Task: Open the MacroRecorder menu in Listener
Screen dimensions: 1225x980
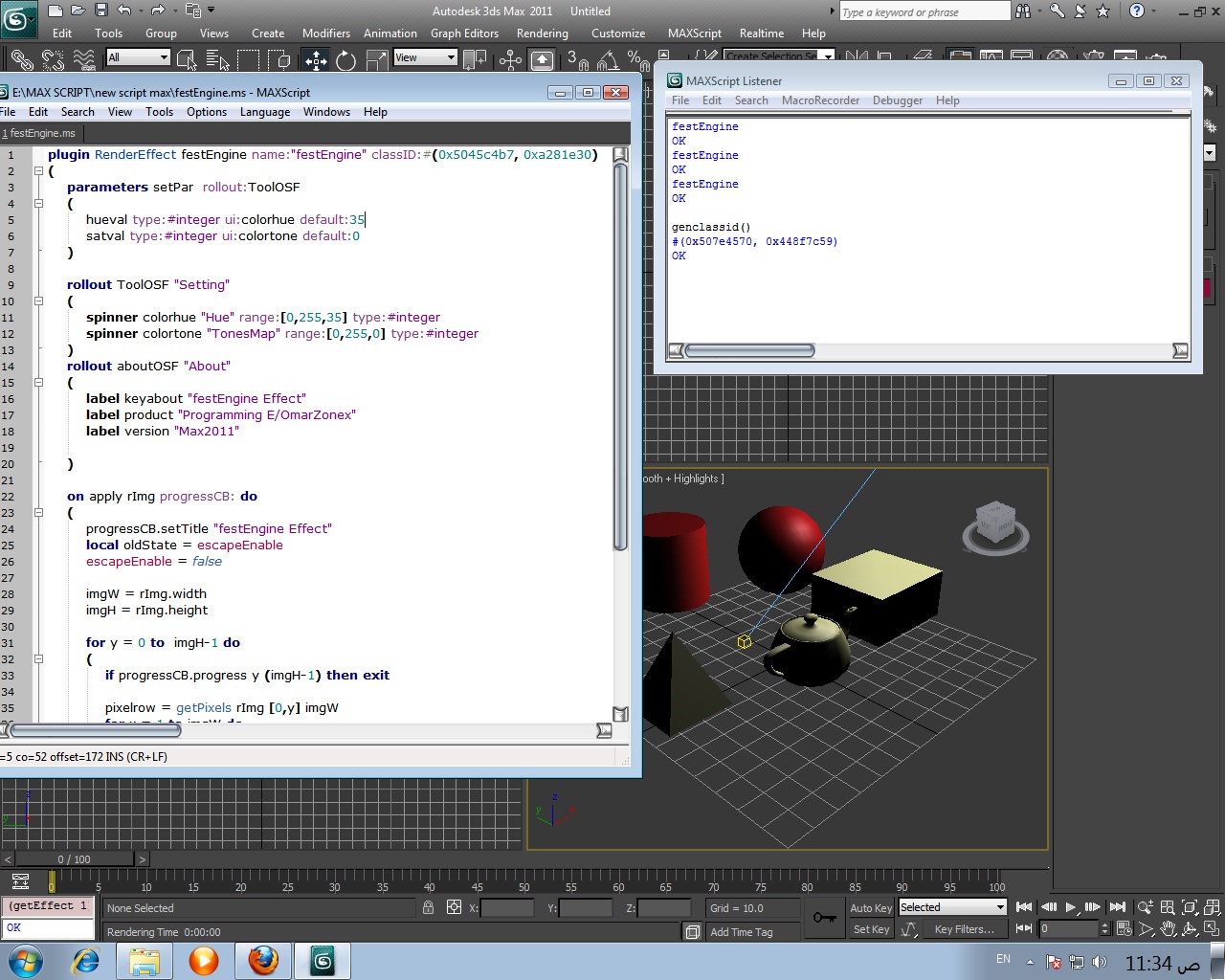Action: pos(820,100)
